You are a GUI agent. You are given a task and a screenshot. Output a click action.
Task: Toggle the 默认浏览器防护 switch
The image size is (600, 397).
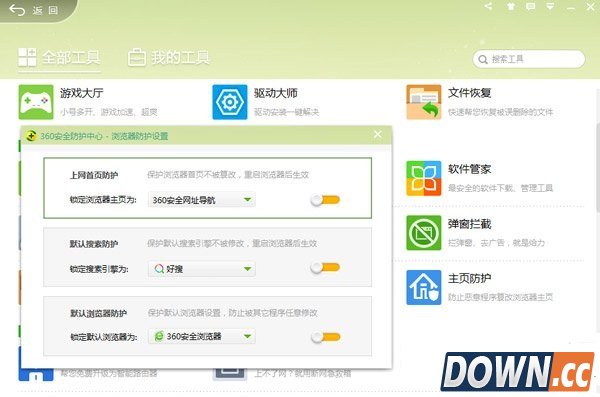click(x=325, y=337)
